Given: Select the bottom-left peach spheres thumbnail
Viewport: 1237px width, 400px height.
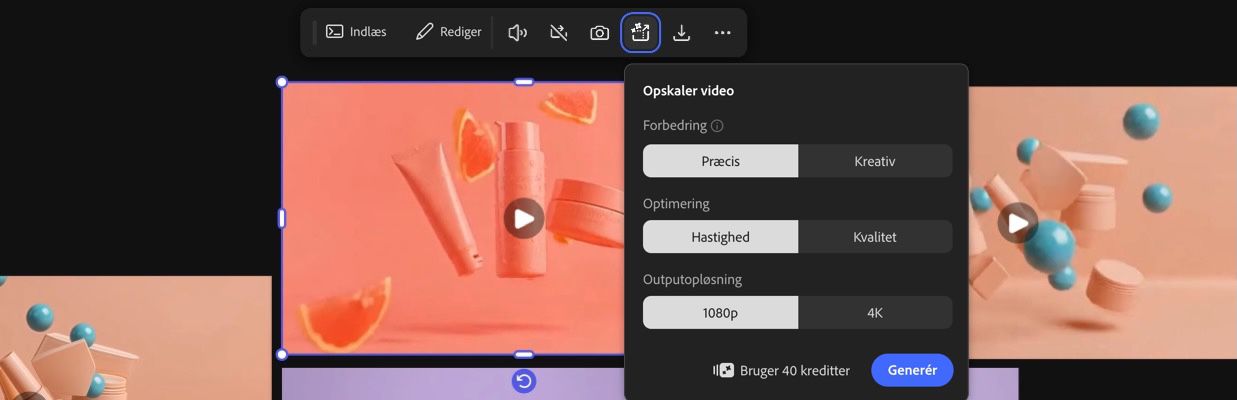Looking at the screenshot, I should tap(135, 338).
